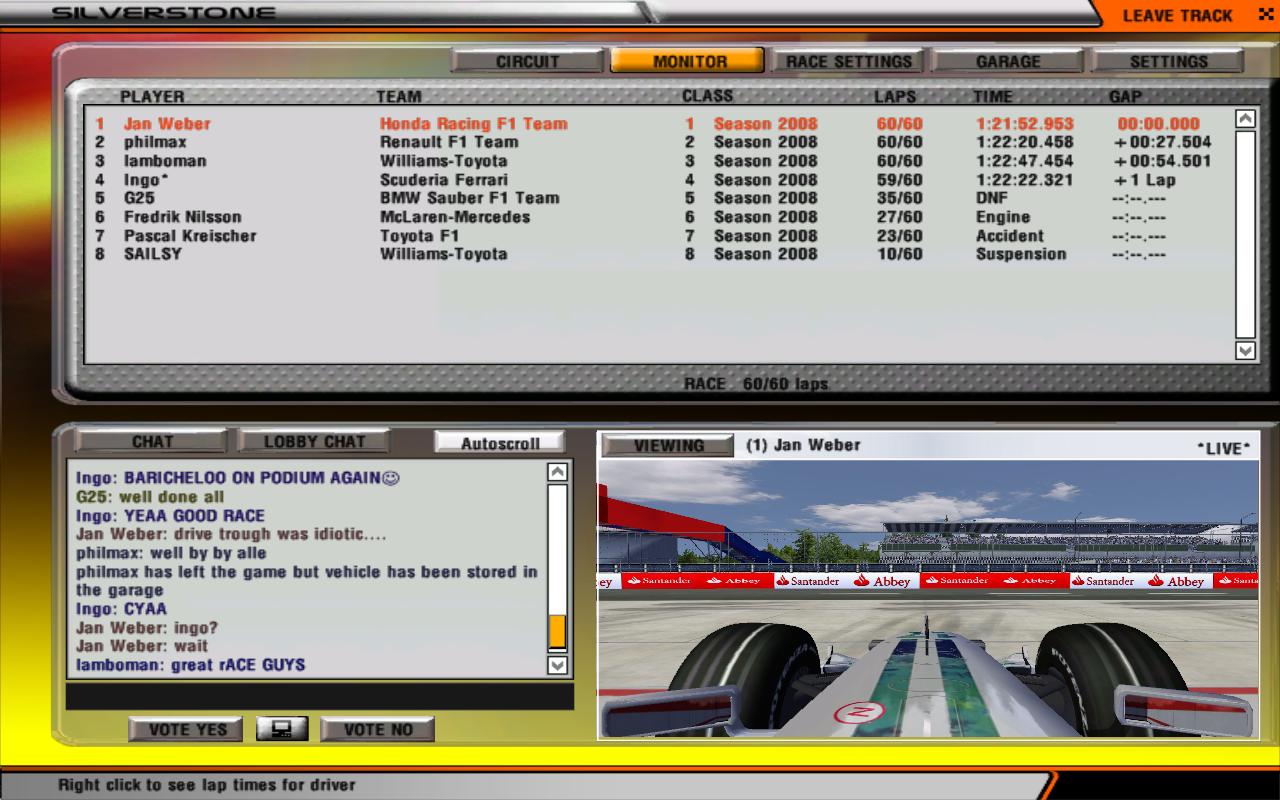Open the SETTINGS tab

click(x=1168, y=61)
